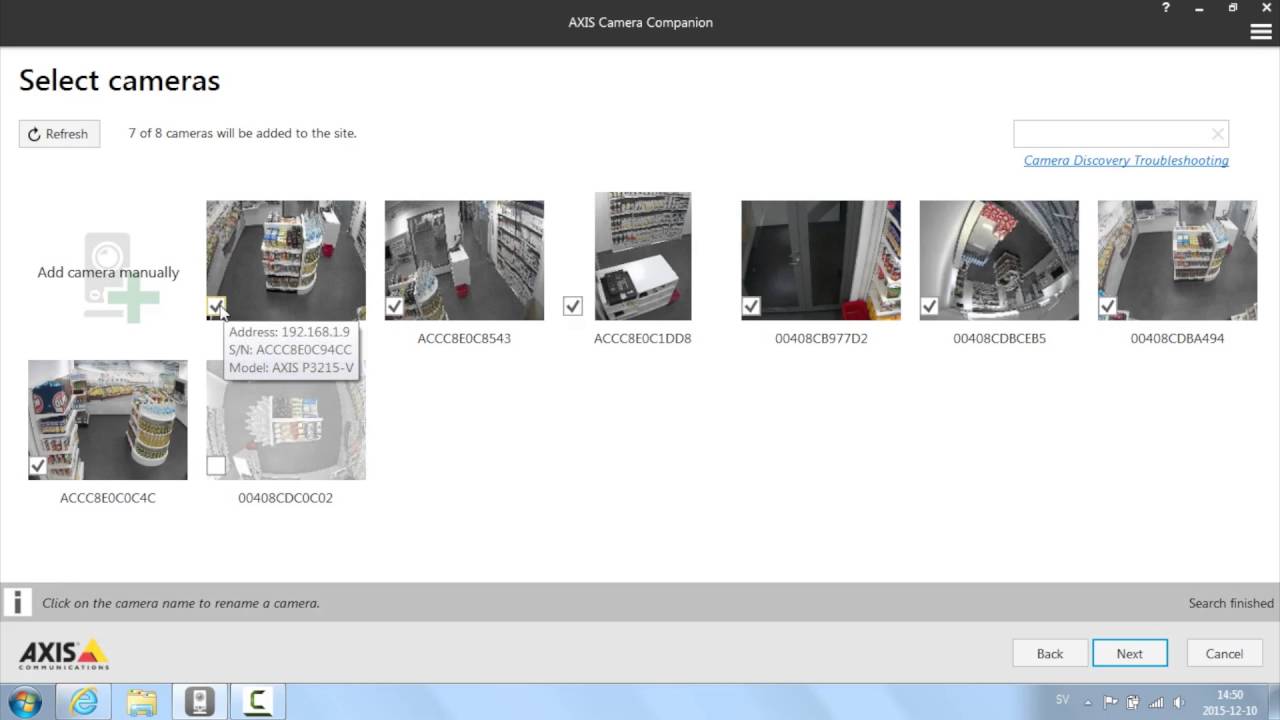
Task: Uncheck camera ACCC8E0C8543 checkbox
Action: pyautogui.click(x=394, y=306)
